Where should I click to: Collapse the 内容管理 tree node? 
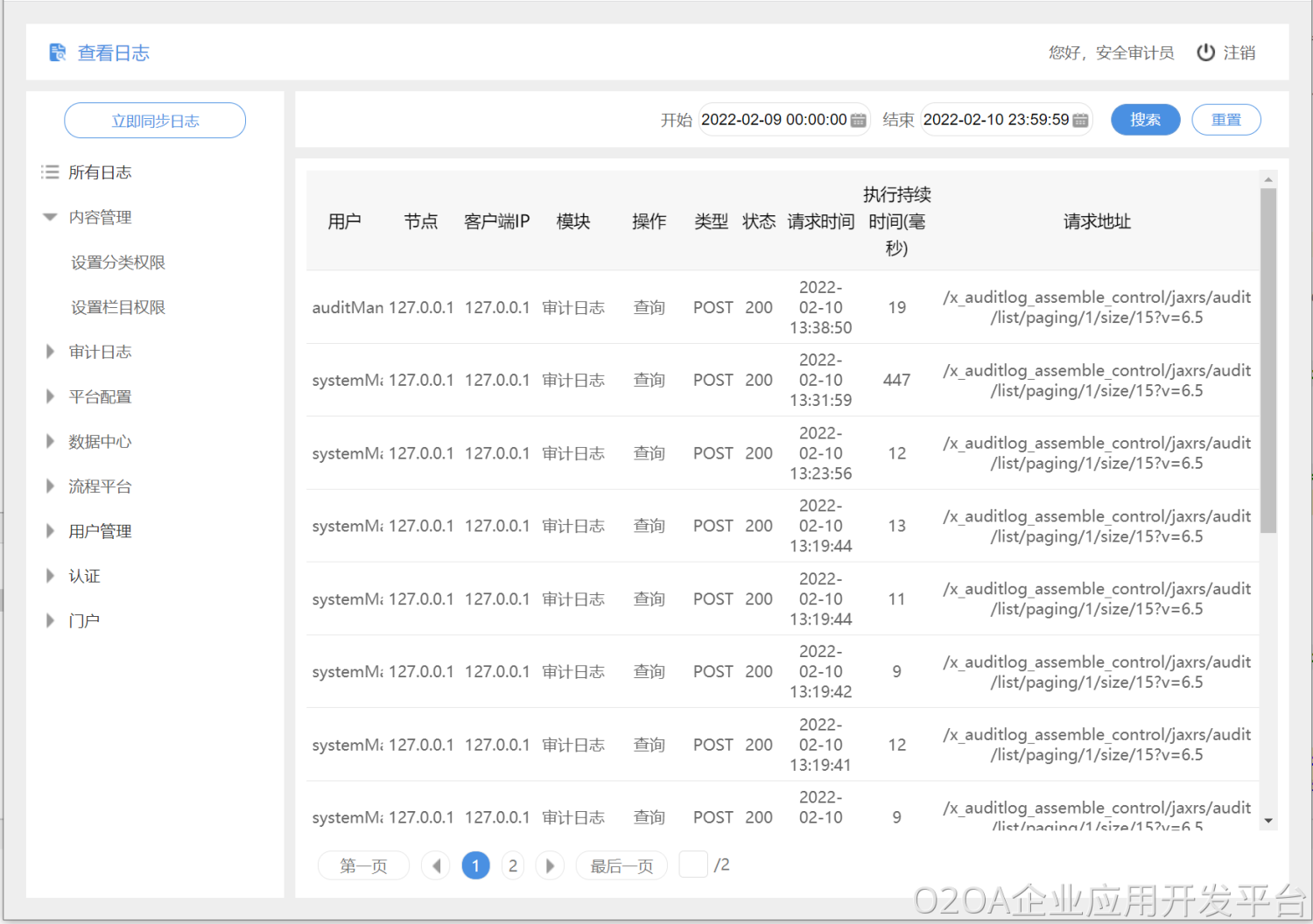pyautogui.click(x=50, y=217)
